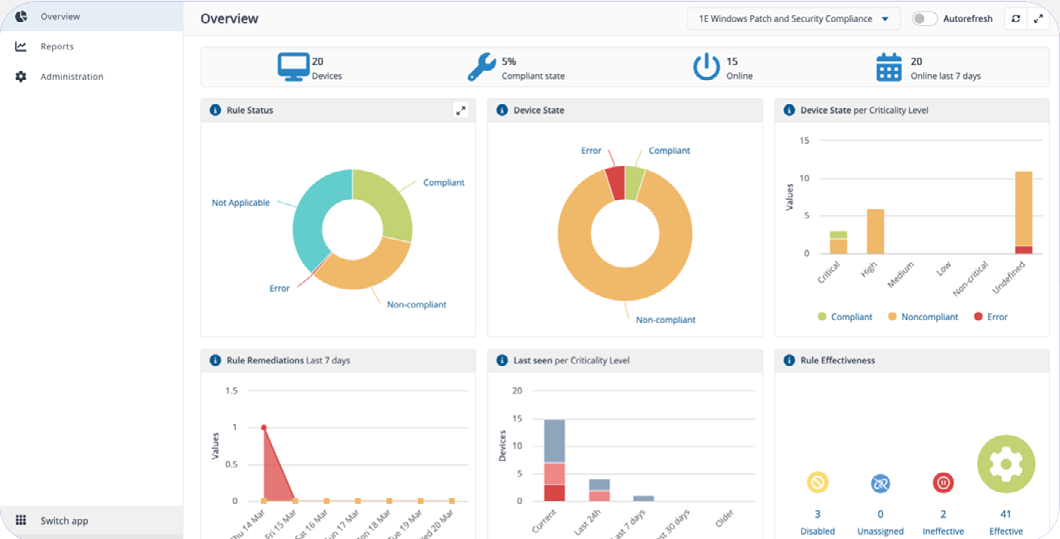
Task: Click the red Ineffective rules icon
Action: tap(942, 483)
